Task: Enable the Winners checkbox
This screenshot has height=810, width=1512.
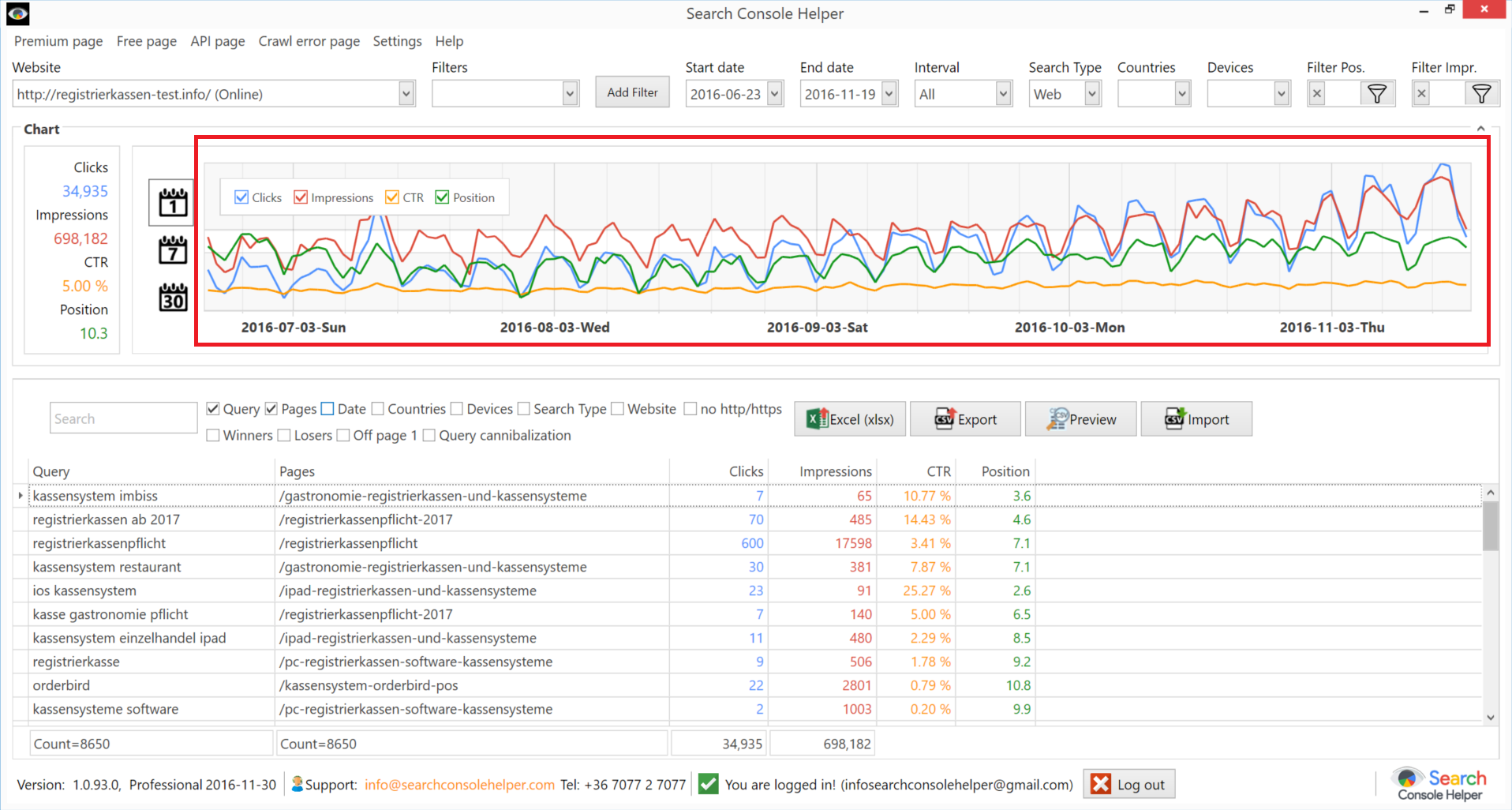Action: point(213,435)
